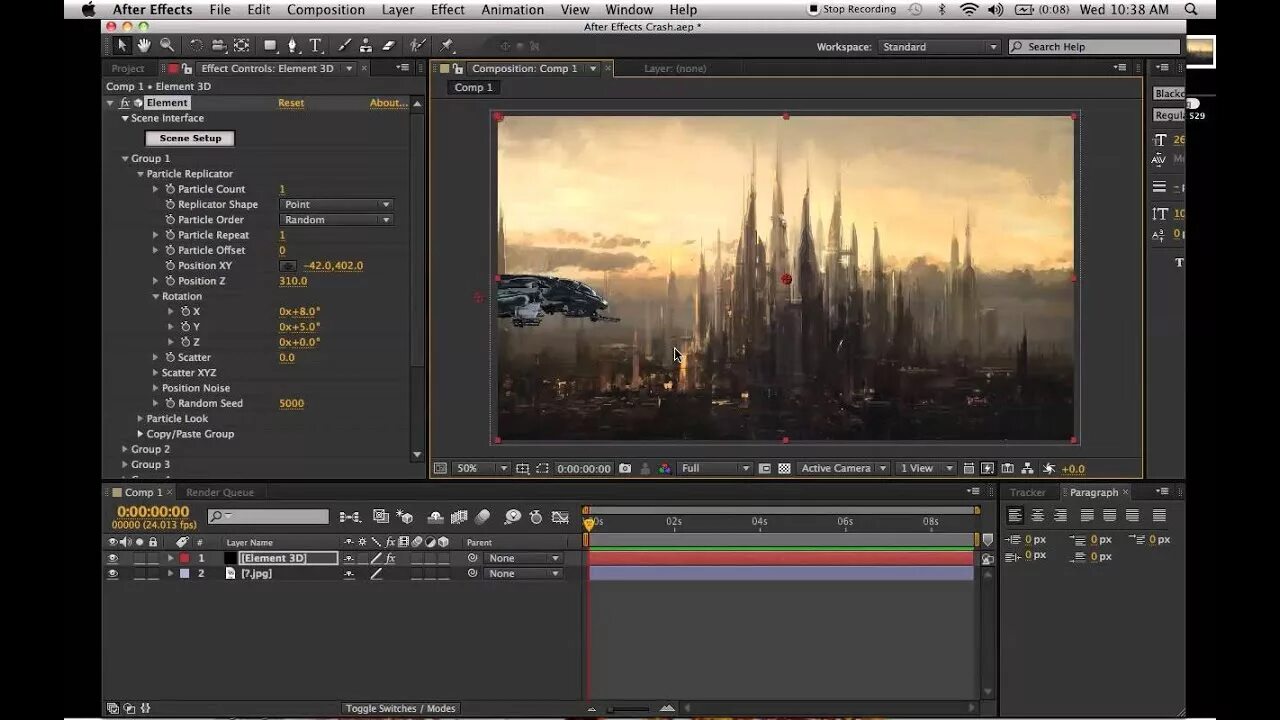This screenshot has height=720, width=1280.
Task: Open the Composition menu in menu bar
Action: pos(325,10)
